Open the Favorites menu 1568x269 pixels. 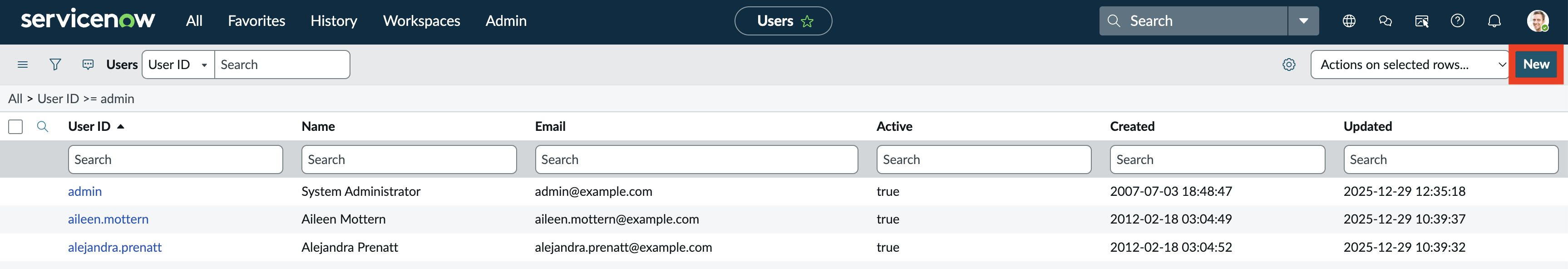click(256, 21)
